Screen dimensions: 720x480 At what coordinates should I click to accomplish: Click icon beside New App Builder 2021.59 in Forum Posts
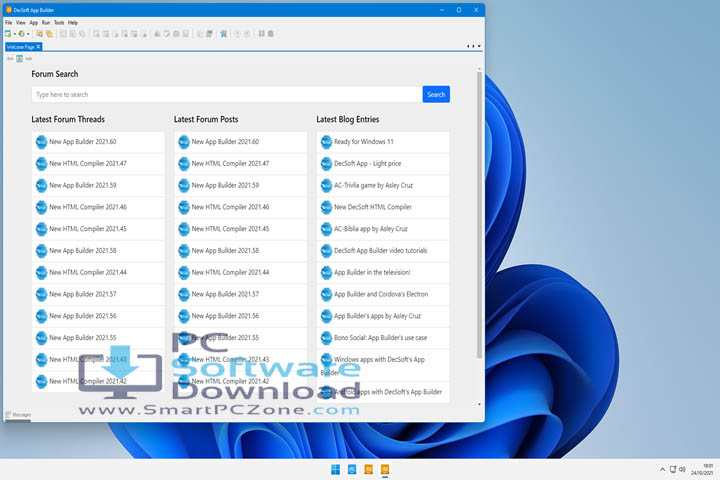click(x=184, y=185)
